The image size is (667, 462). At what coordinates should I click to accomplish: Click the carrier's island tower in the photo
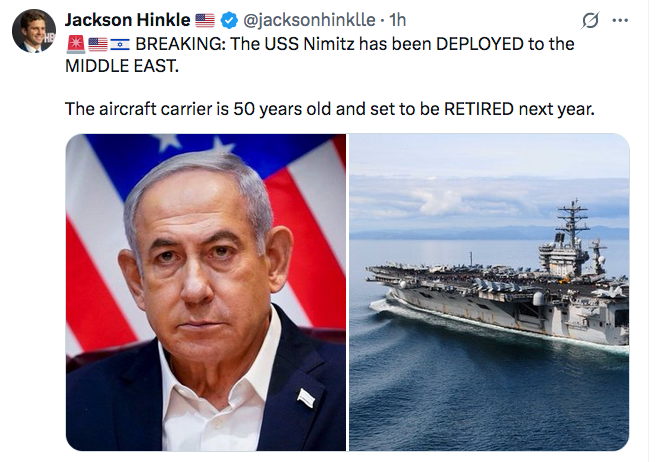point(573,240)
